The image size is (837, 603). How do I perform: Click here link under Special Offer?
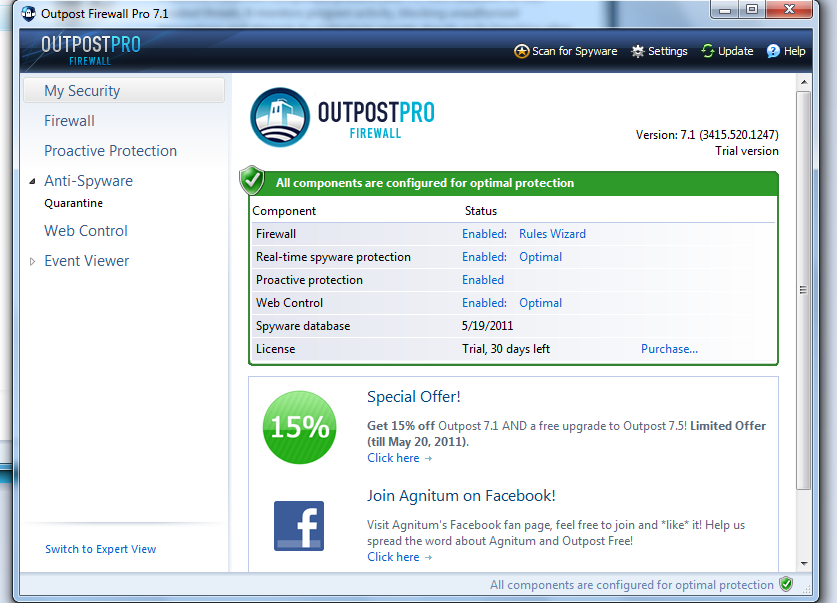[x=399, y=458]
